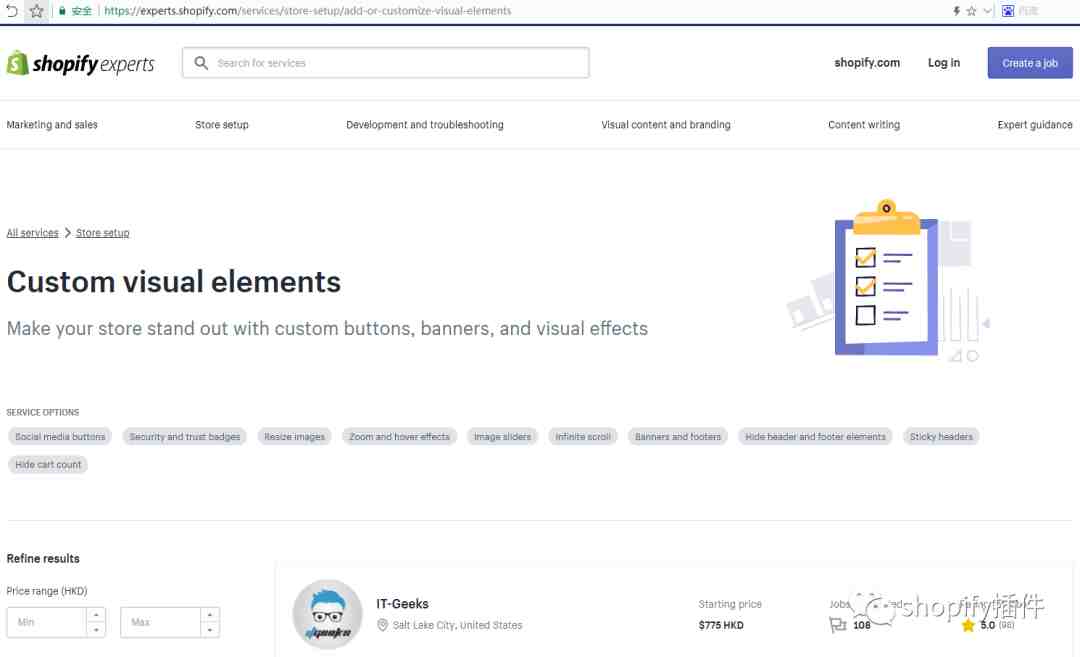The height and width of the screenshot is (657, 1080).
Task: Click the Custom visual elements heading
Action: (174, 282)
